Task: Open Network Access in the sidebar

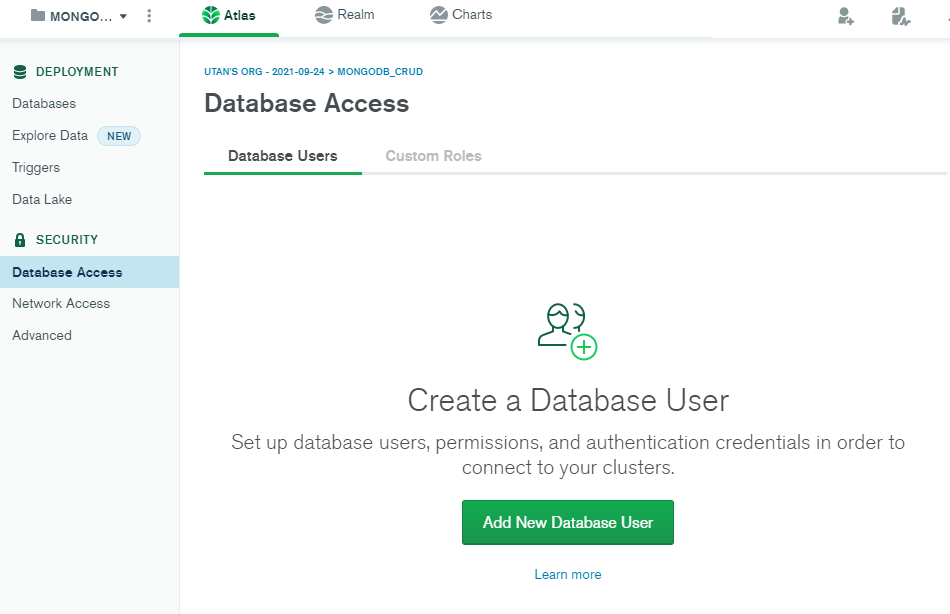Action: [61, 304]
